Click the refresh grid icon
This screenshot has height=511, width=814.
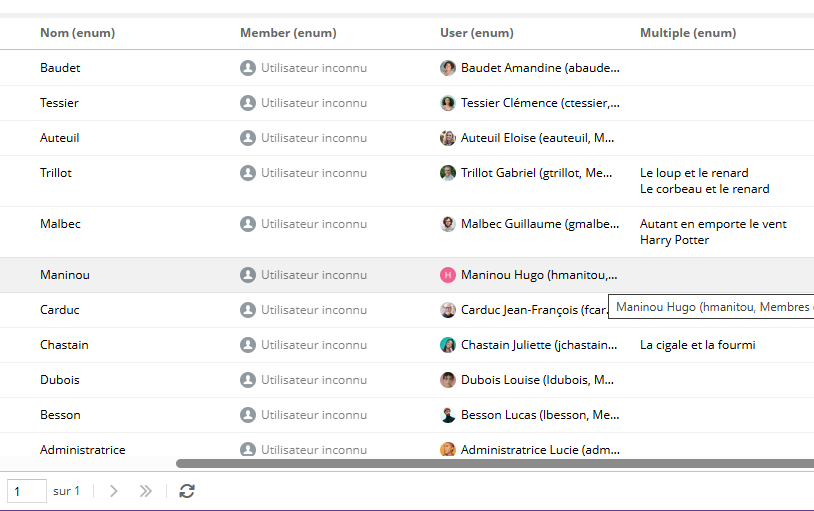(x=187, y=491)
